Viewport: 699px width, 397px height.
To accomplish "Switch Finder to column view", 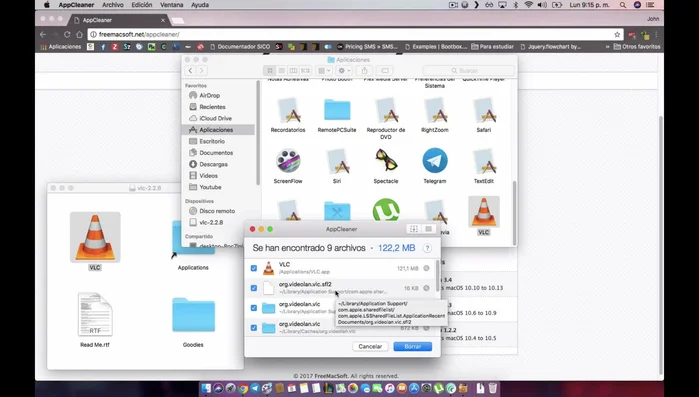I will (293, 70).
